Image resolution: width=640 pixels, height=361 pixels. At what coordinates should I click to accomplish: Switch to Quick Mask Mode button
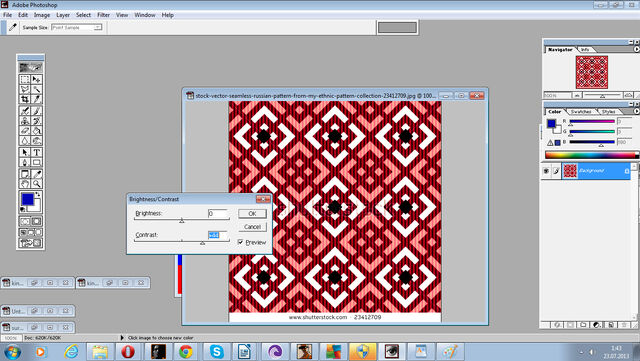click(x=36, y=221)
